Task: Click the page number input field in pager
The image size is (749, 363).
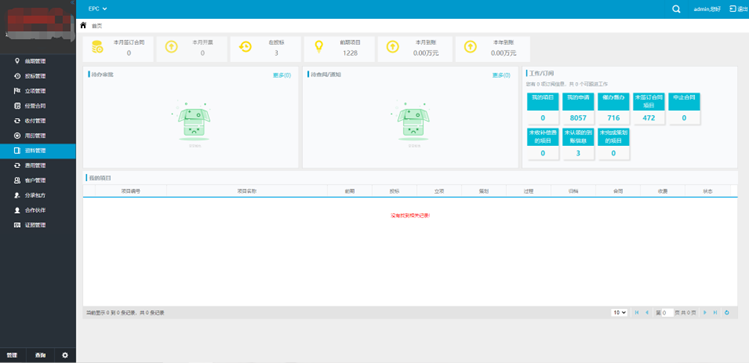Action: tap(667, 313)
